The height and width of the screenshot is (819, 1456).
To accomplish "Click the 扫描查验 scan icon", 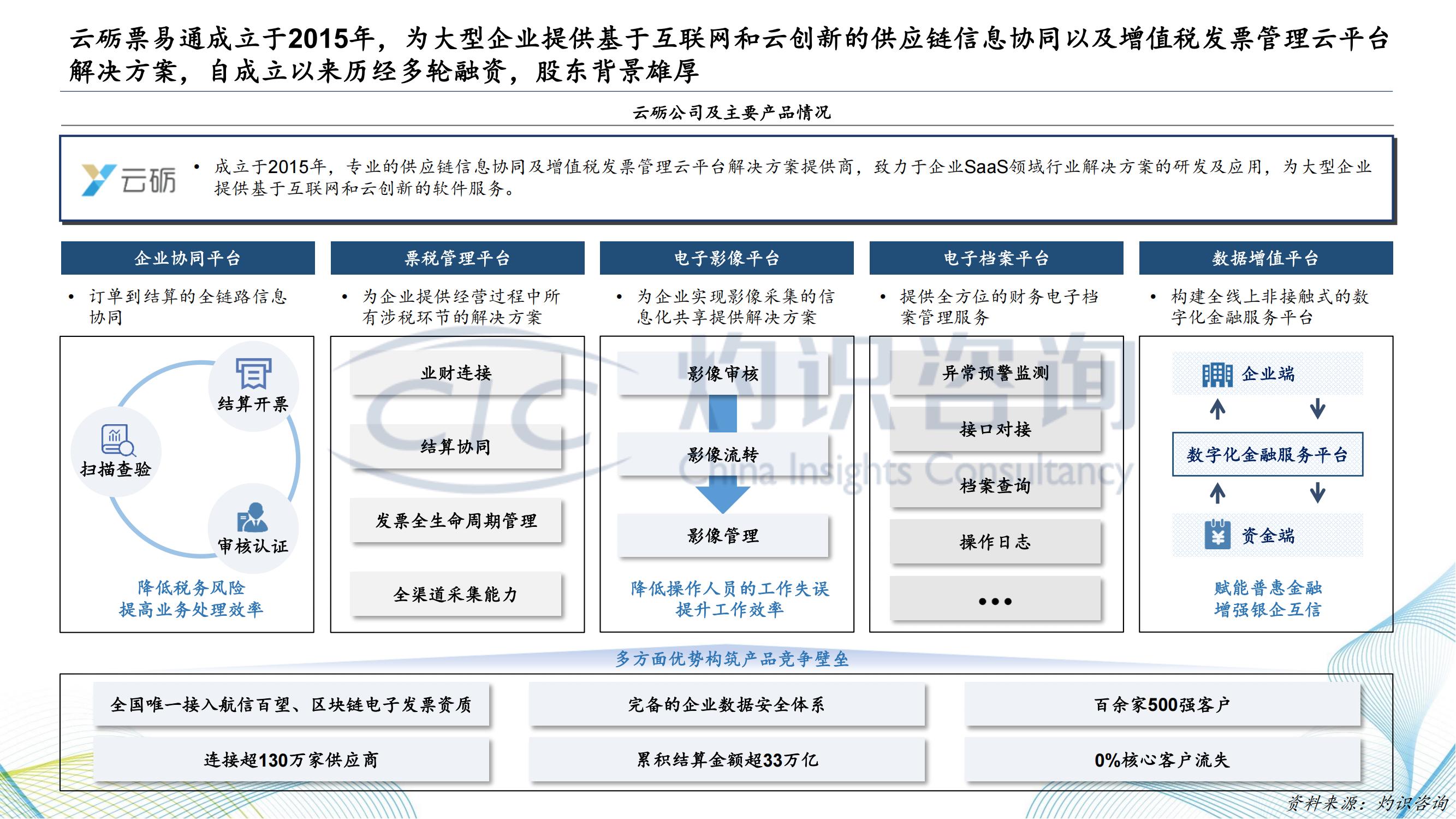I will click(x=118, y=440).
